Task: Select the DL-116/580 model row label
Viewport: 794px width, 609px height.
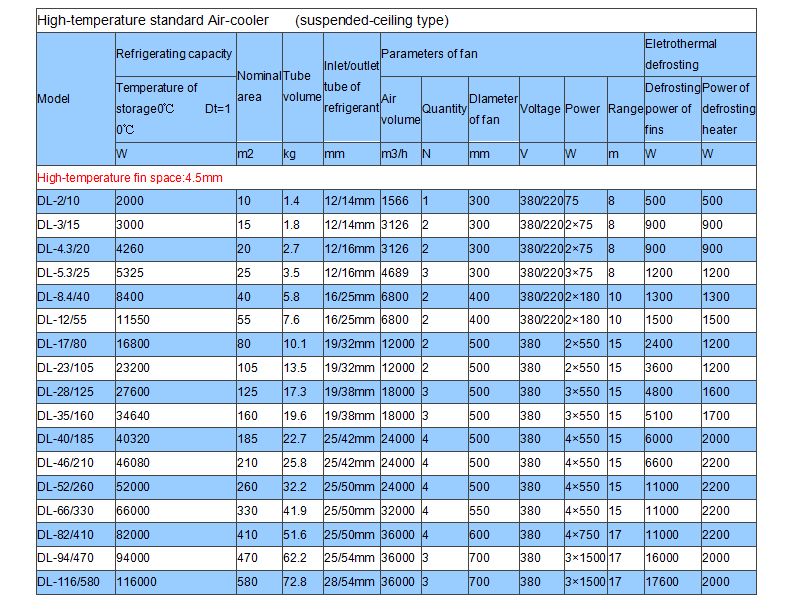Action: coord(66,581)
